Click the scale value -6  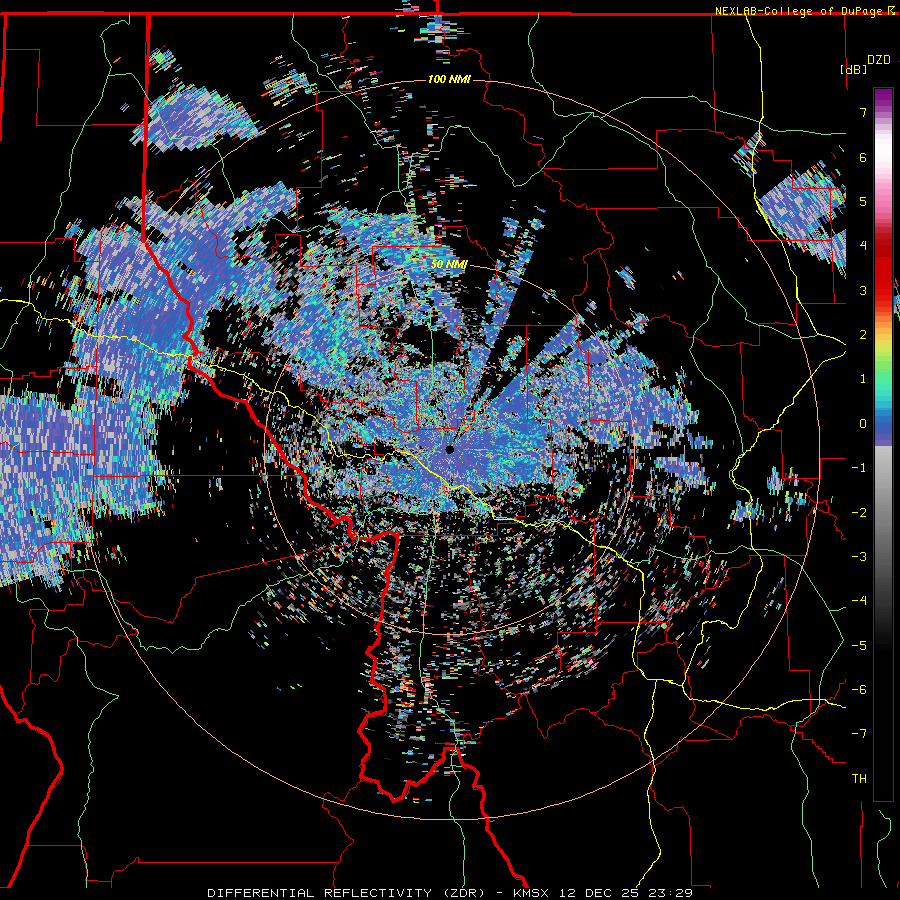point(859,690)
